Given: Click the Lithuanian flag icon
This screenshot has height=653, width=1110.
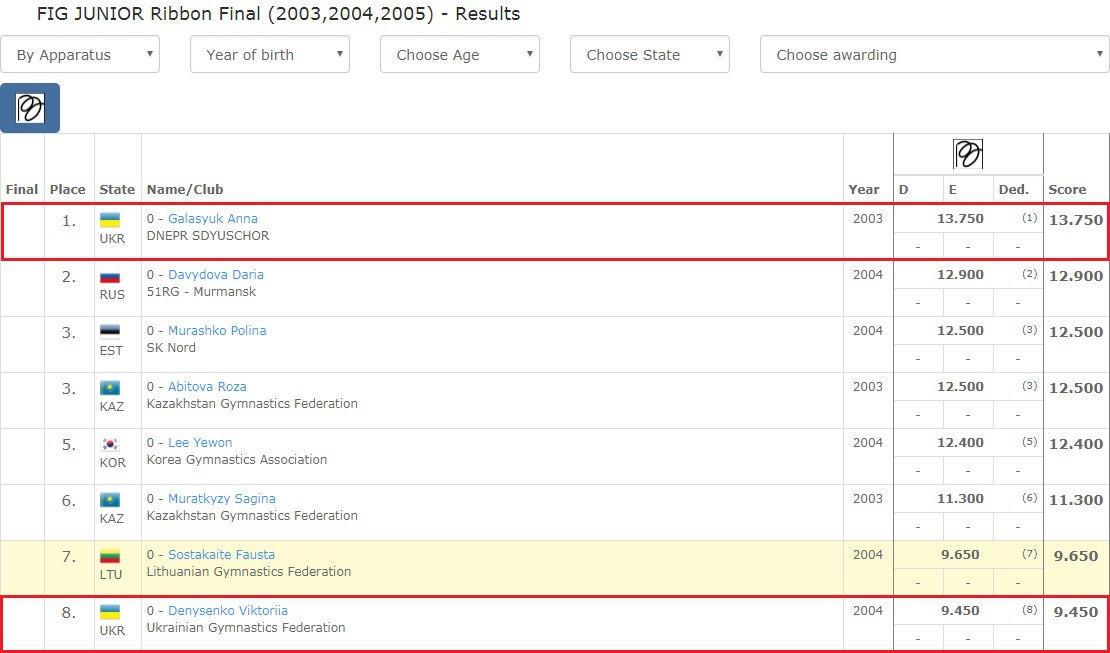Looking at the screenshot, I should tap(110, 556).
